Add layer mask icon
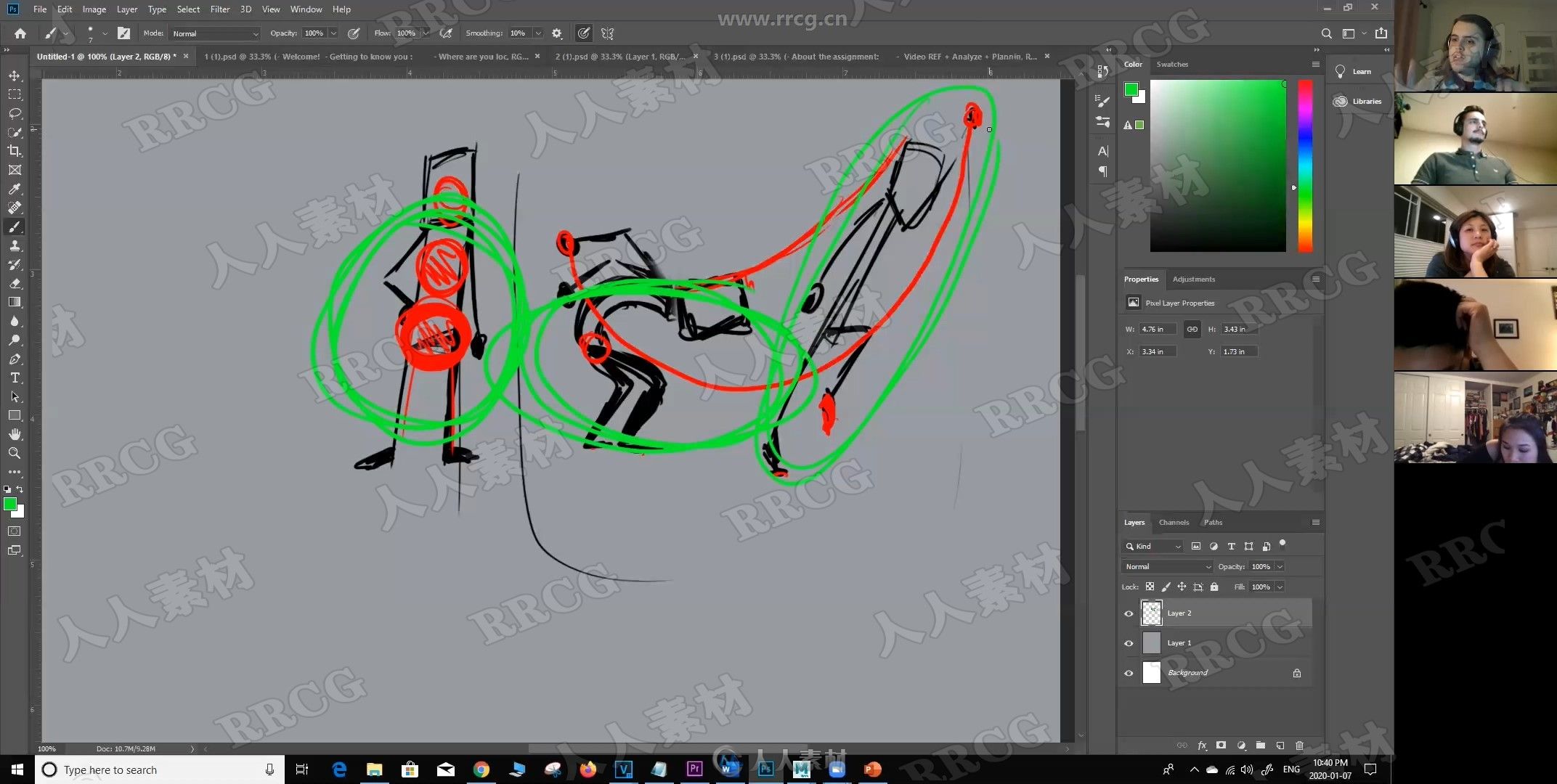The height and width of the screenshot is (784, 1557). click(x=1221, y=746)
